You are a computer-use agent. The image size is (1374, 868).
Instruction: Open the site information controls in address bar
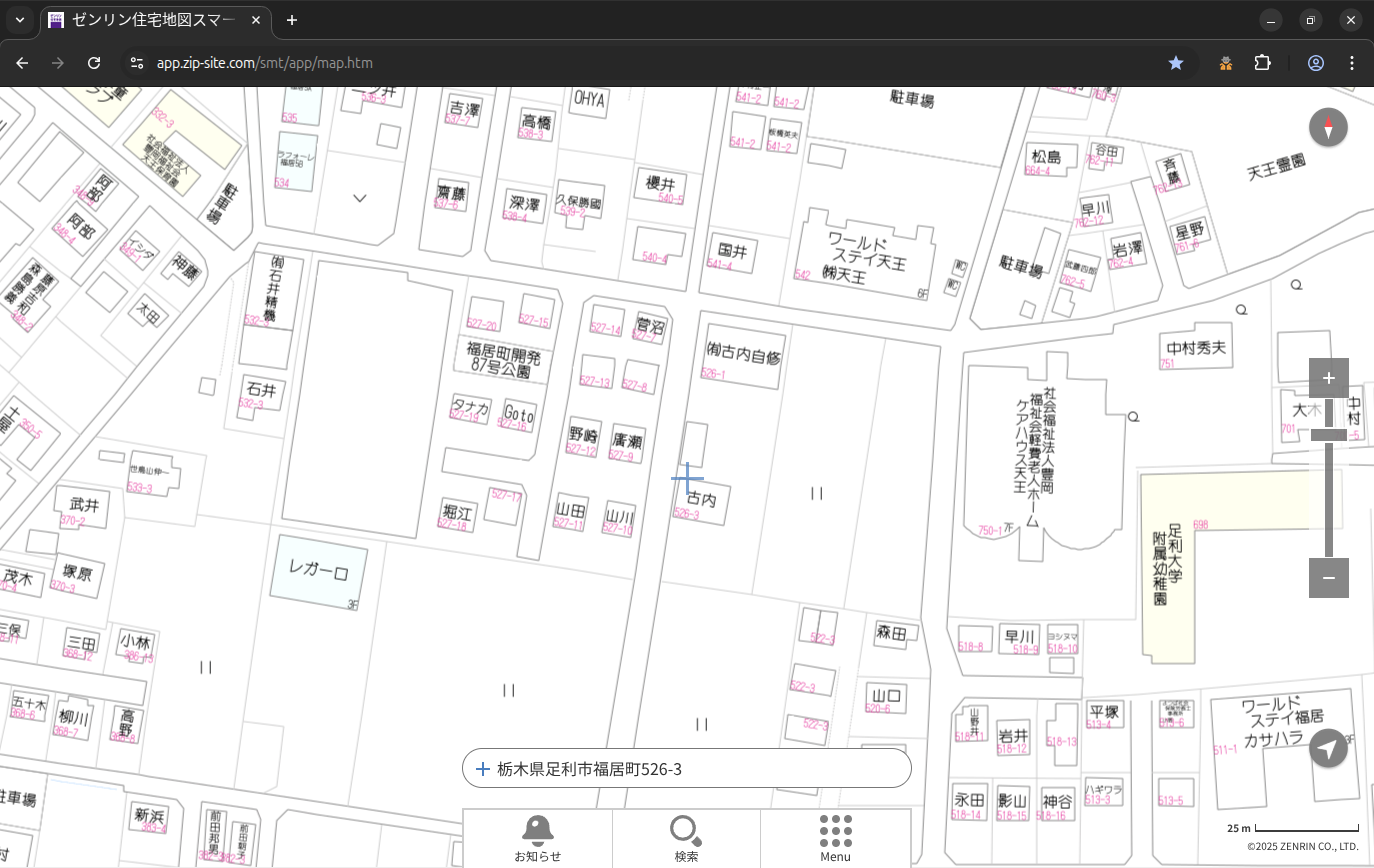click(137, 63)
